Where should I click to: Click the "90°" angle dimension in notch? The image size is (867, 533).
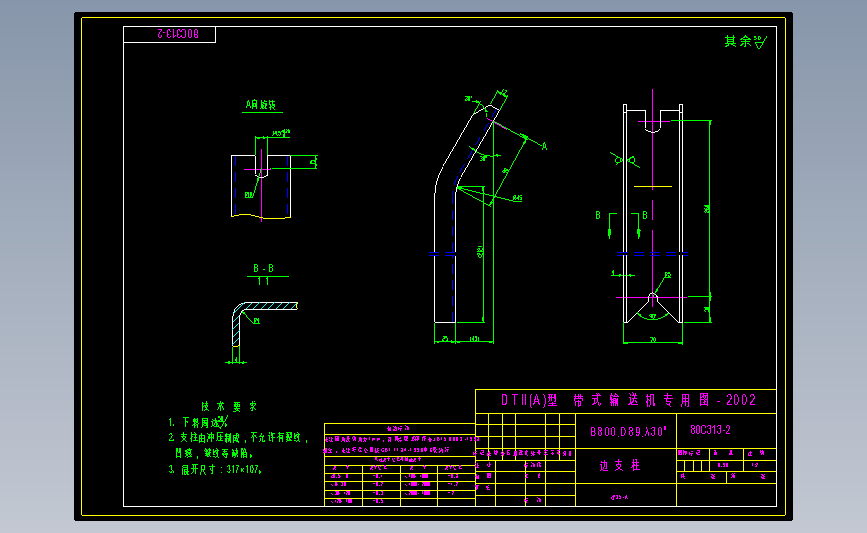coord(652,317)
